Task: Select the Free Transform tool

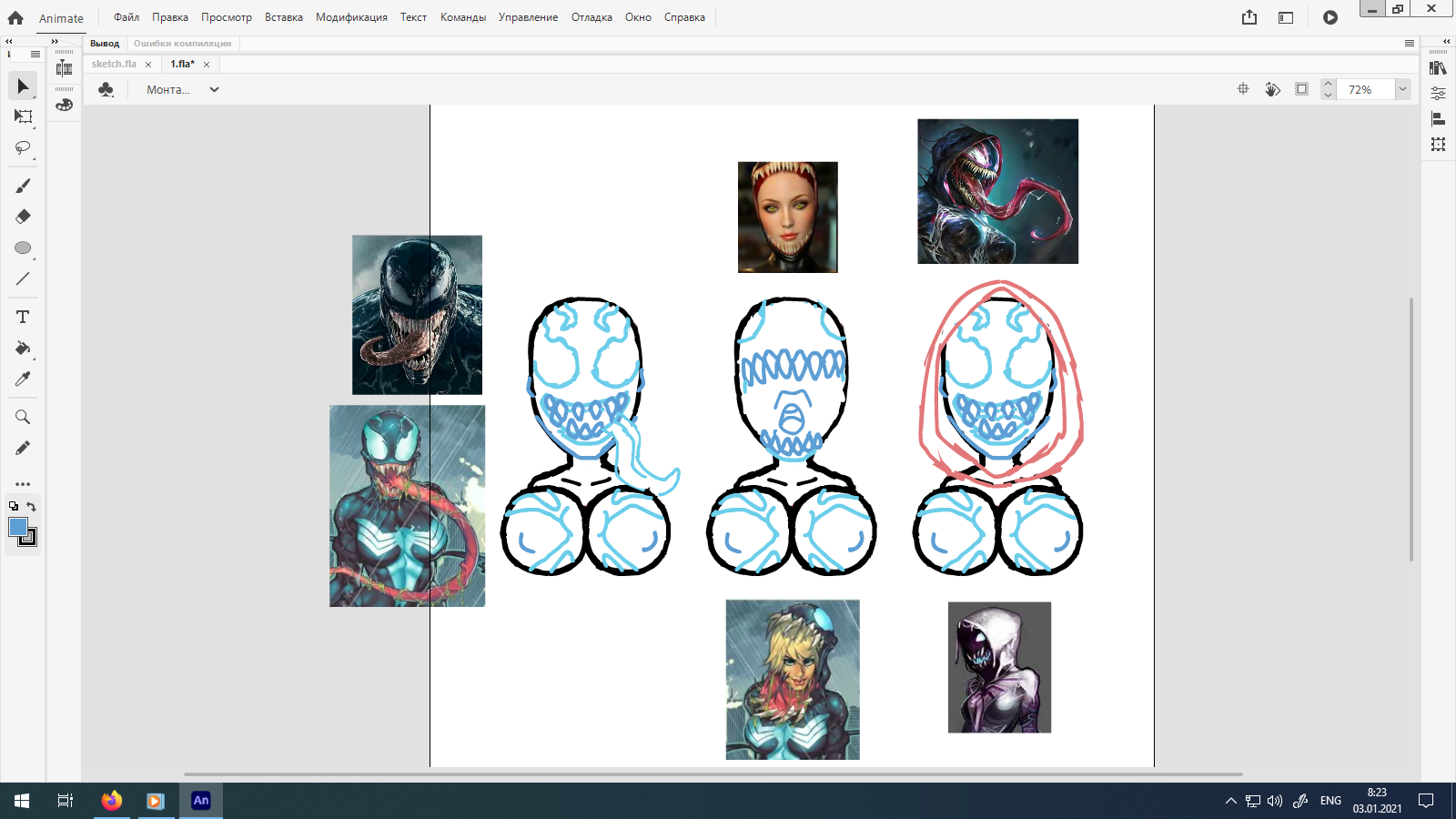Action: click(x=23, y=116)
